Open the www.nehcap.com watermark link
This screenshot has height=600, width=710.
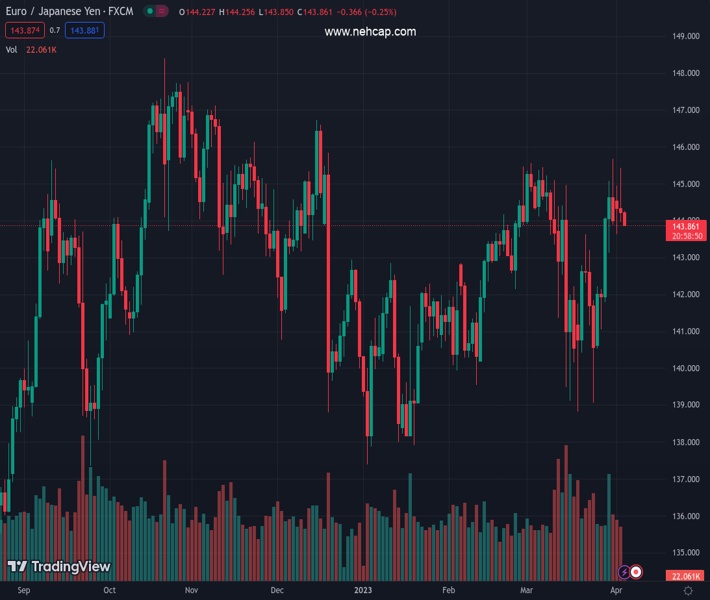pos(370,31)
